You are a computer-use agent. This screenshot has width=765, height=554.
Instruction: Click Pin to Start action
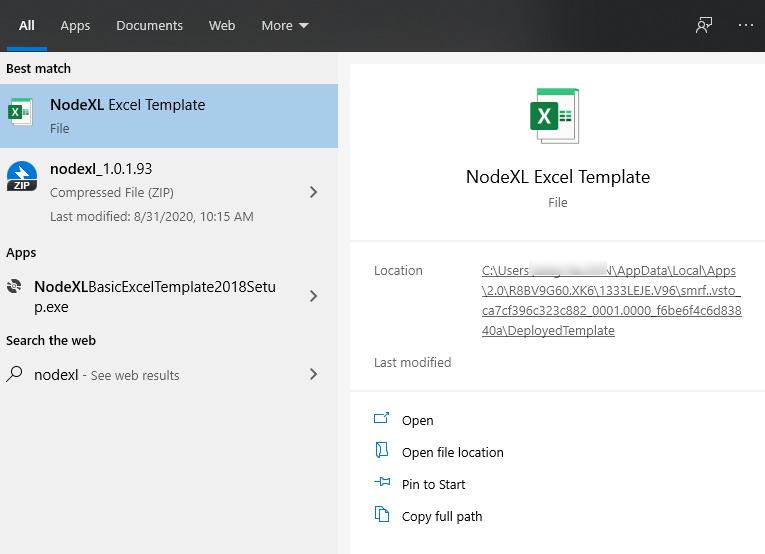tap(433, 484)
